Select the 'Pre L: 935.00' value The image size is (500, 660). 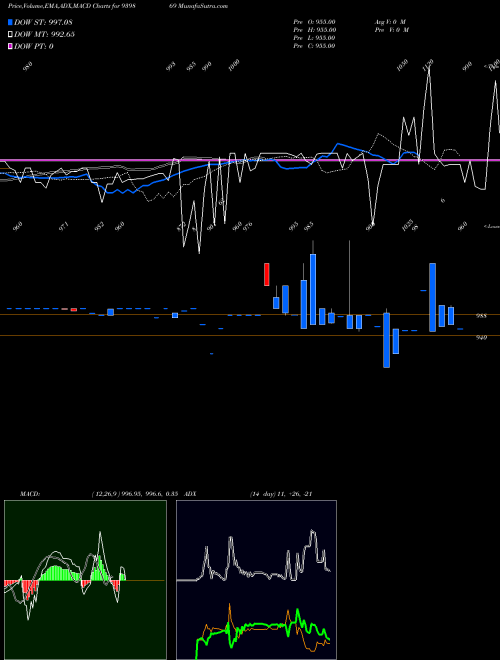tap(314, 38)
